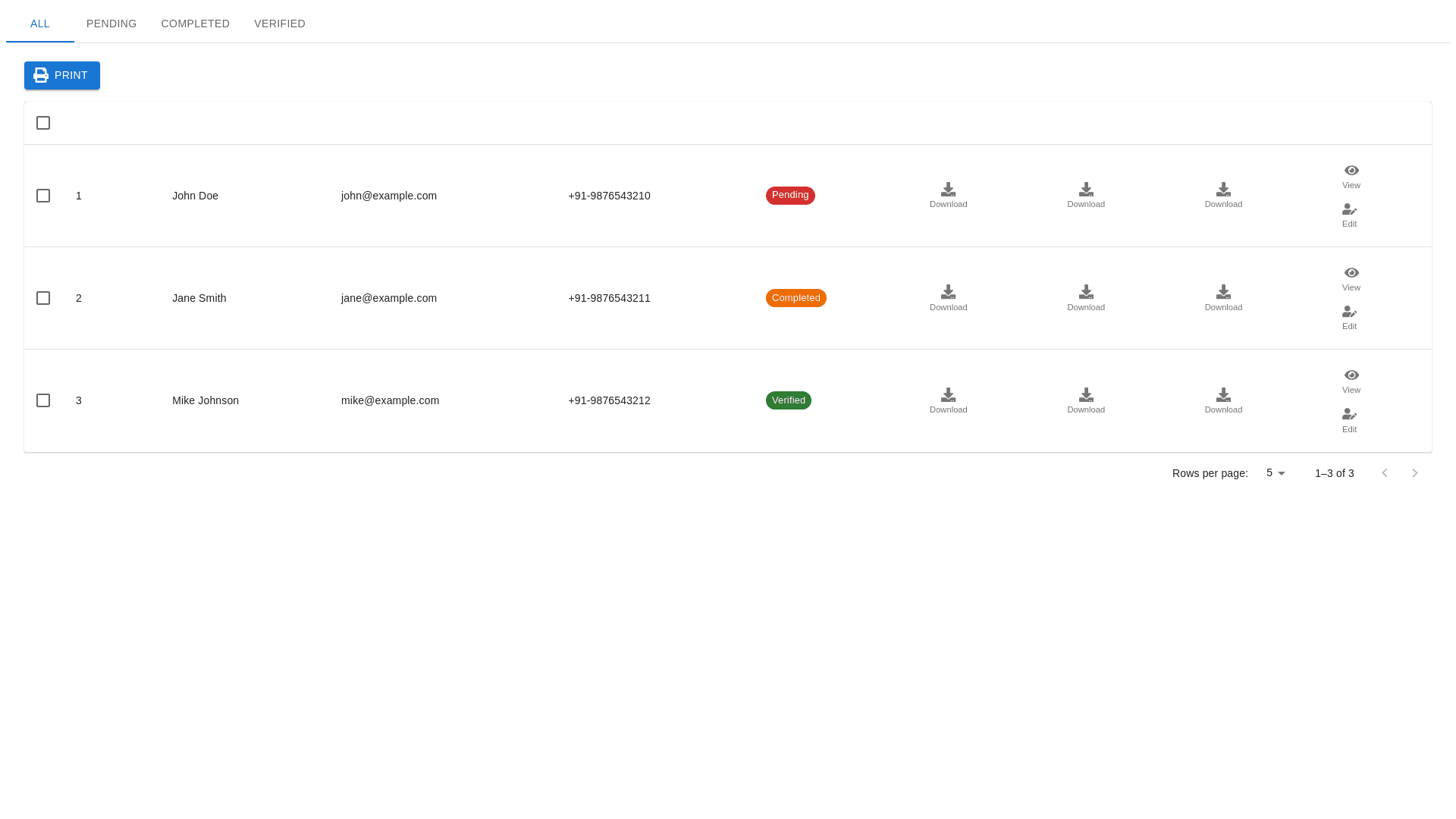Click the first Download icon in John Doe's row

(x=948, y=190)
